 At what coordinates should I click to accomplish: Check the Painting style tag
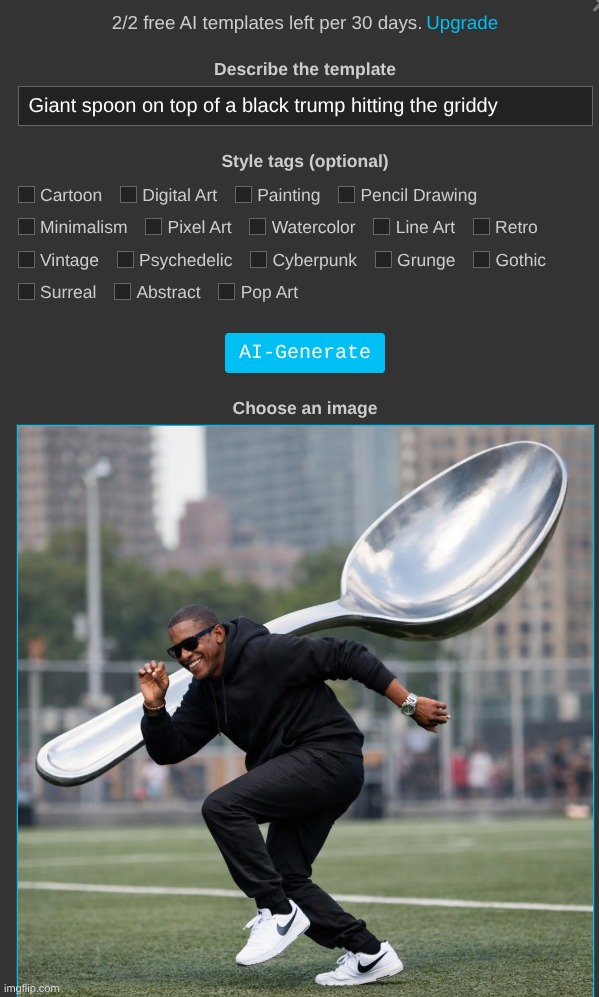244,195
